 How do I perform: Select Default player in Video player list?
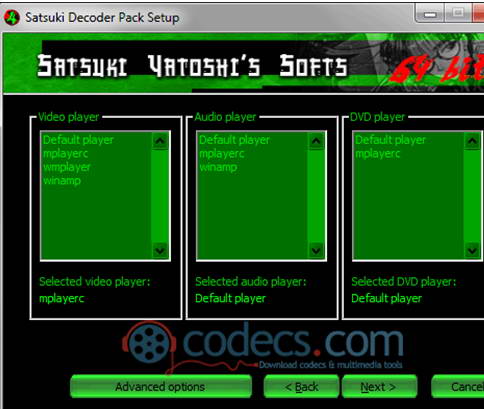pos(78,140)
